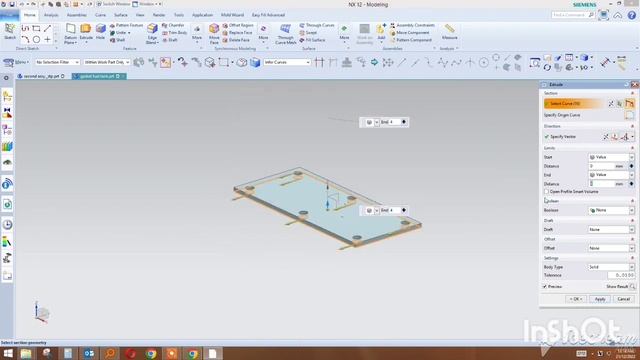The image size is (640, 360).
Task: Click the Shell feature command
Action: pyautogui.click(x=118, y=40)
